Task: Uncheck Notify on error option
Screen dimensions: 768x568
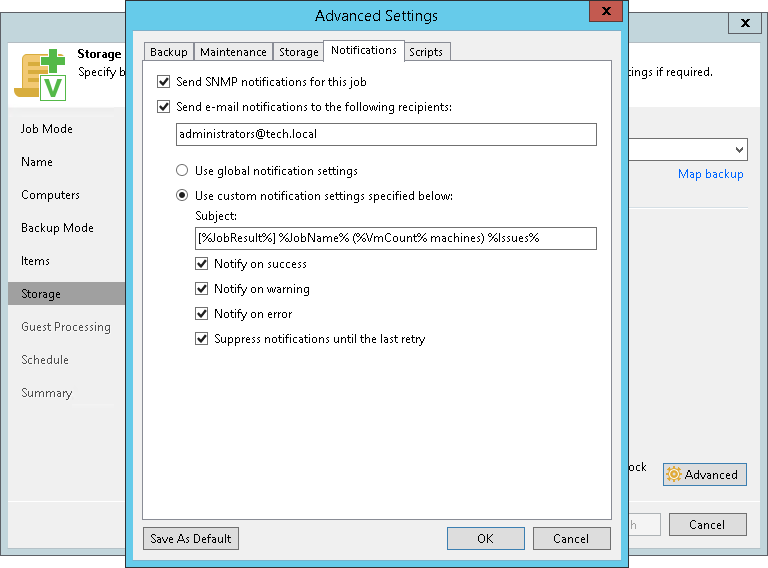Action: point(202,314)
